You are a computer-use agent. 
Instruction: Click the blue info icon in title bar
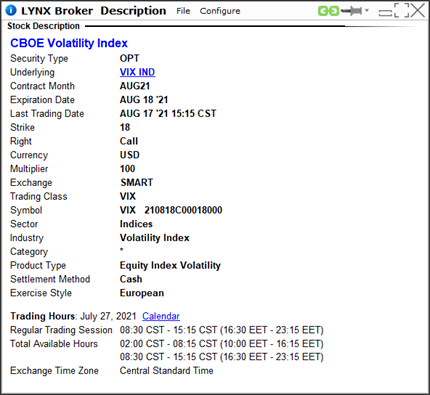[x=11, y=11]
